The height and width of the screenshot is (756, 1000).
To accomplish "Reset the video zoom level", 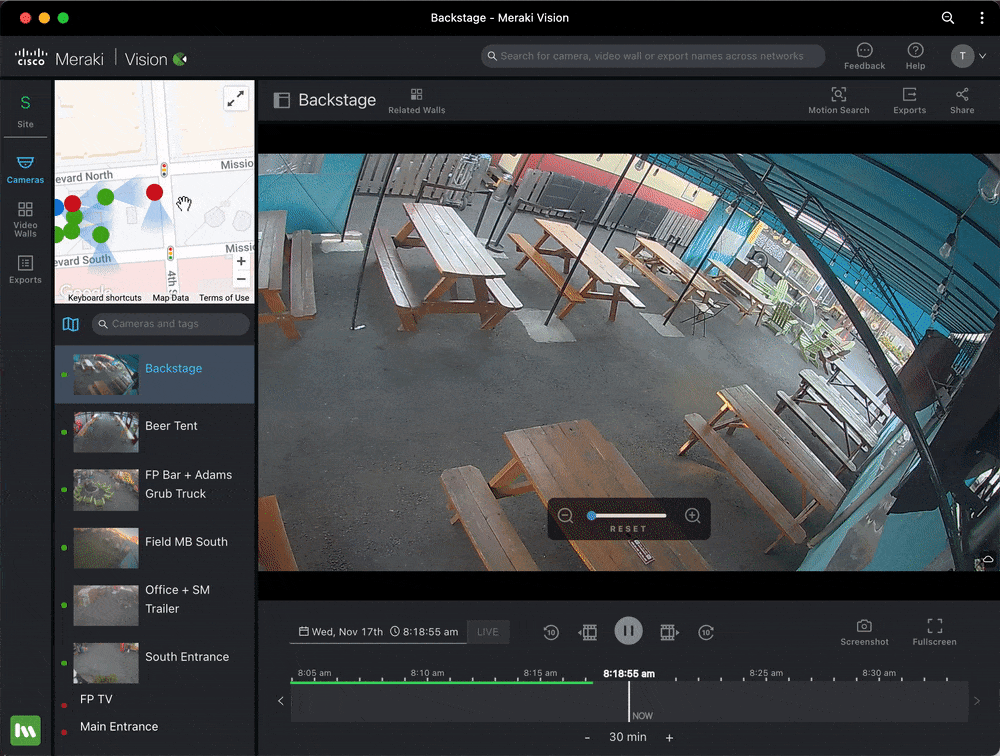I will point(628,529).
